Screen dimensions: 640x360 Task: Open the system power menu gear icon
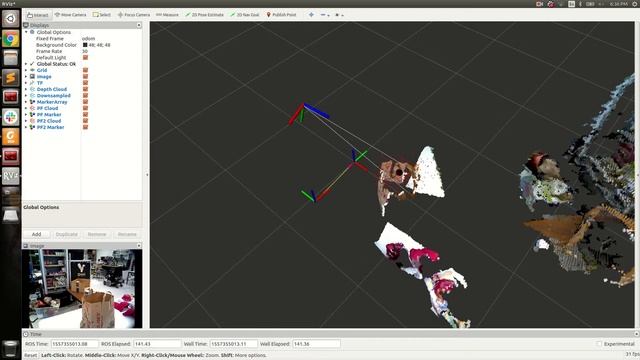point(635,4)
